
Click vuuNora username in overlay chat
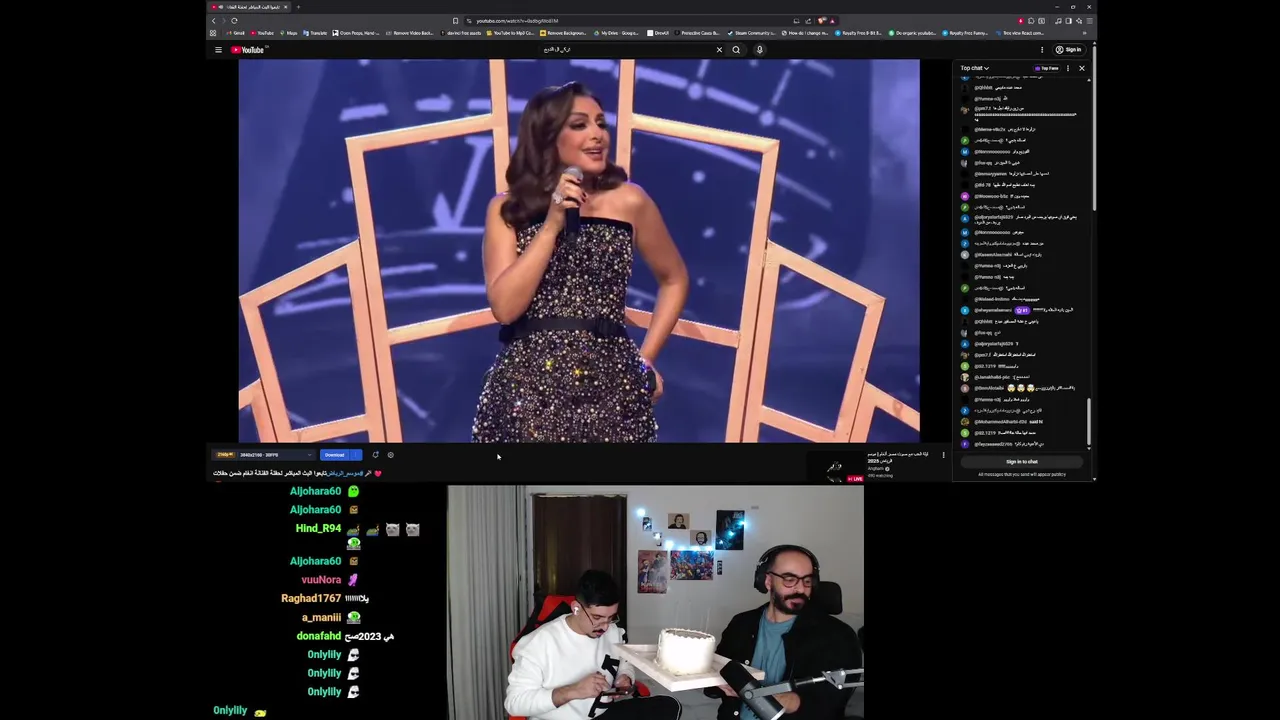pyautogui.click(x=321, y=579)
